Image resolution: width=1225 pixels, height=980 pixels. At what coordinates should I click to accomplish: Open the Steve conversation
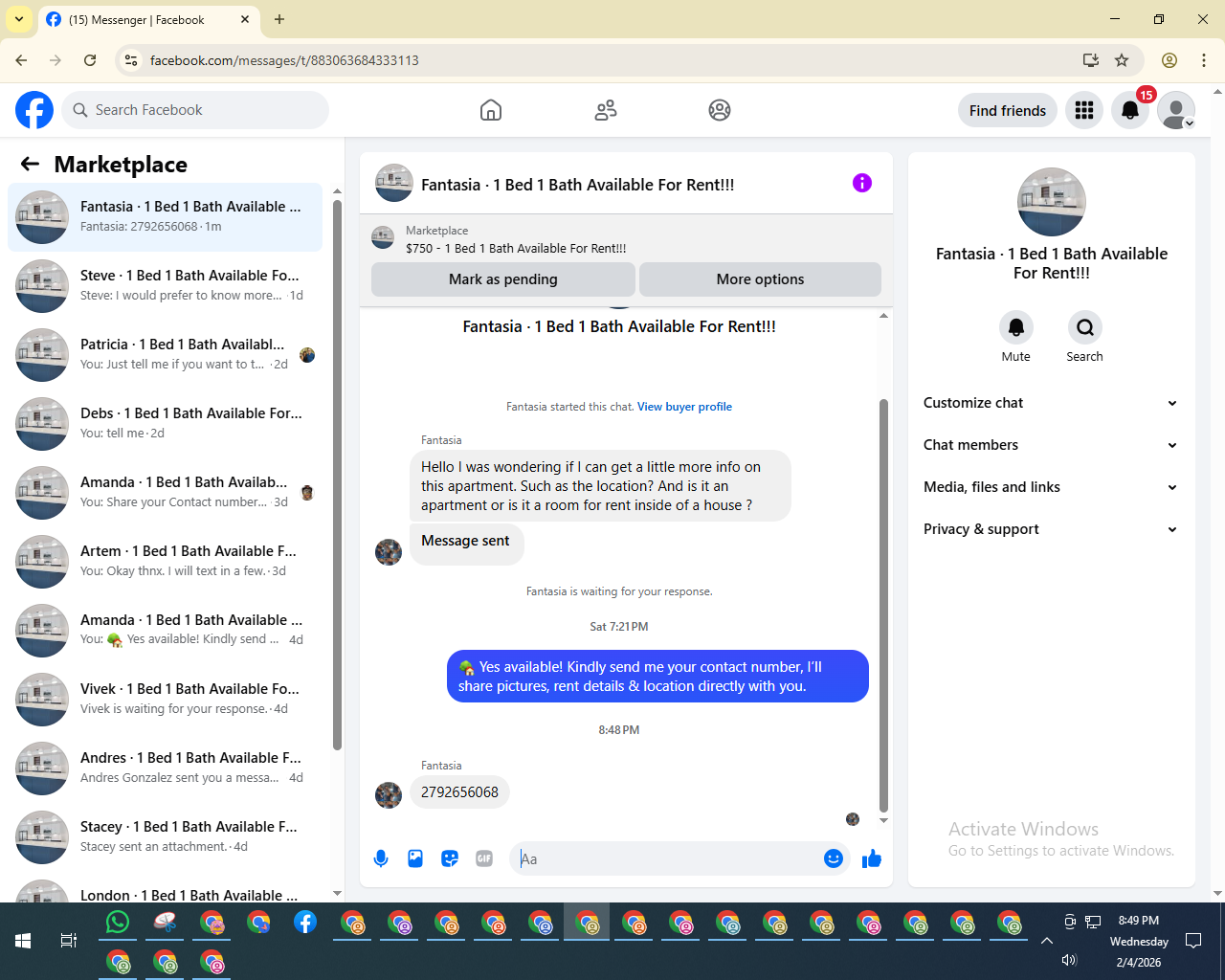pyautogui.click(x=166, y=286)
